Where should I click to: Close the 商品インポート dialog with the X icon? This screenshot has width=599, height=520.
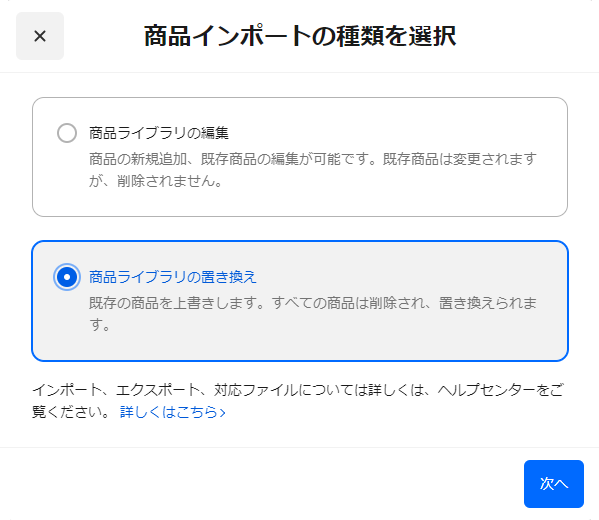coord(40,36)
